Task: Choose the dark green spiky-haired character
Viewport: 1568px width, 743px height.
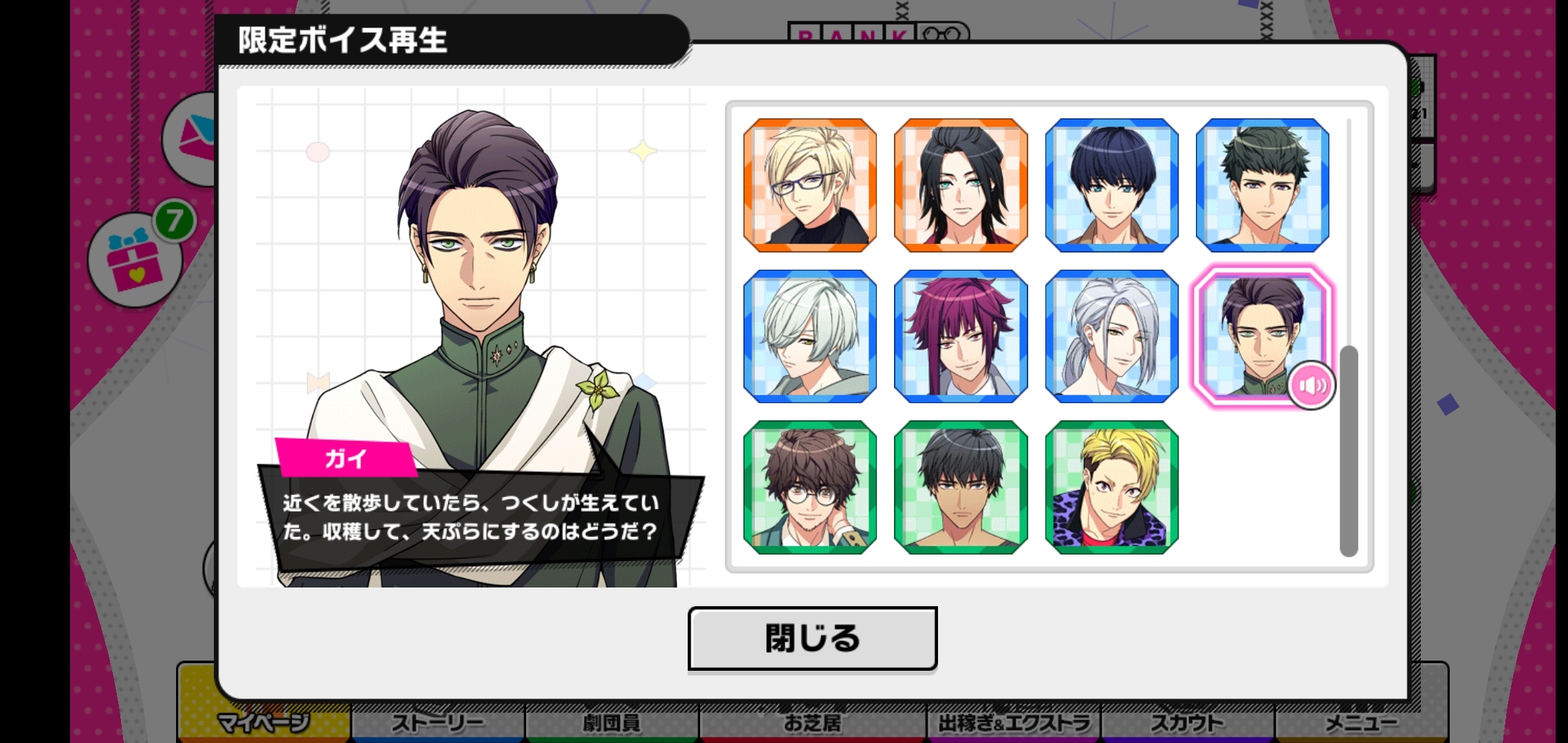Action: (x=1263, y=185)
